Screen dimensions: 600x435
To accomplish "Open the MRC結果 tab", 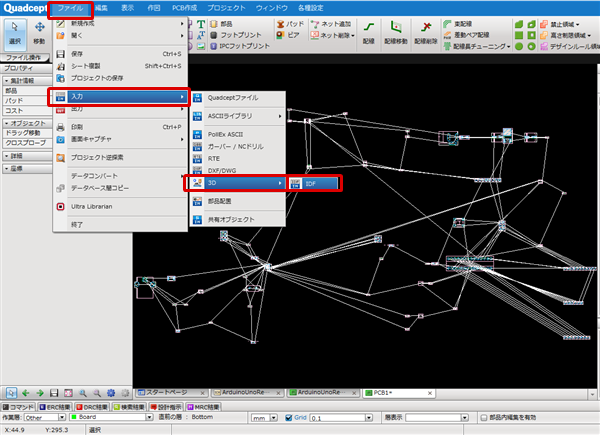I will [203, 407].
